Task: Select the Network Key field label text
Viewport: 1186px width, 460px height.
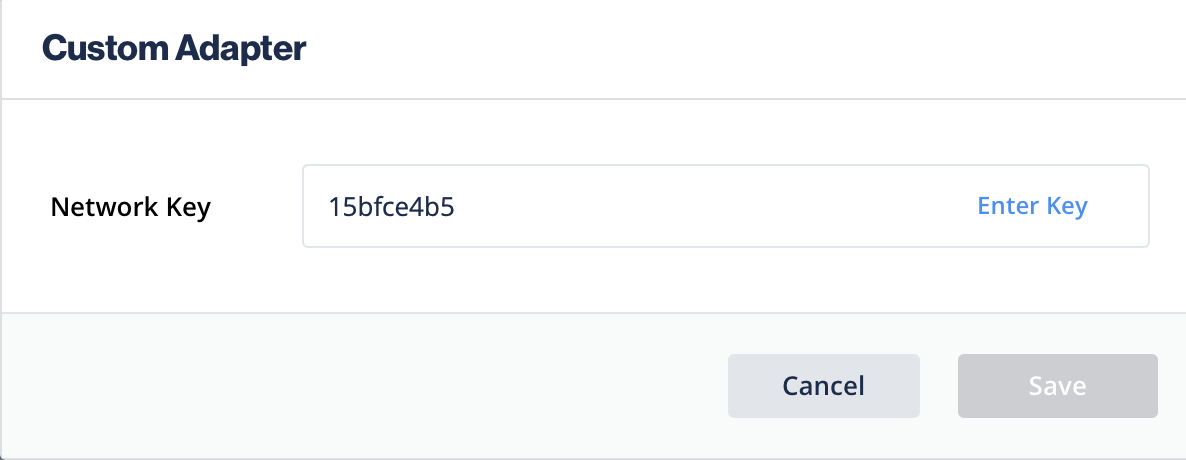Action: point(131,207)
